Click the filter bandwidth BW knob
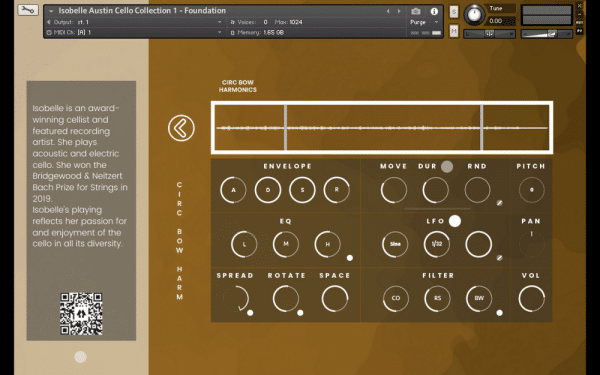 (479, 298)
